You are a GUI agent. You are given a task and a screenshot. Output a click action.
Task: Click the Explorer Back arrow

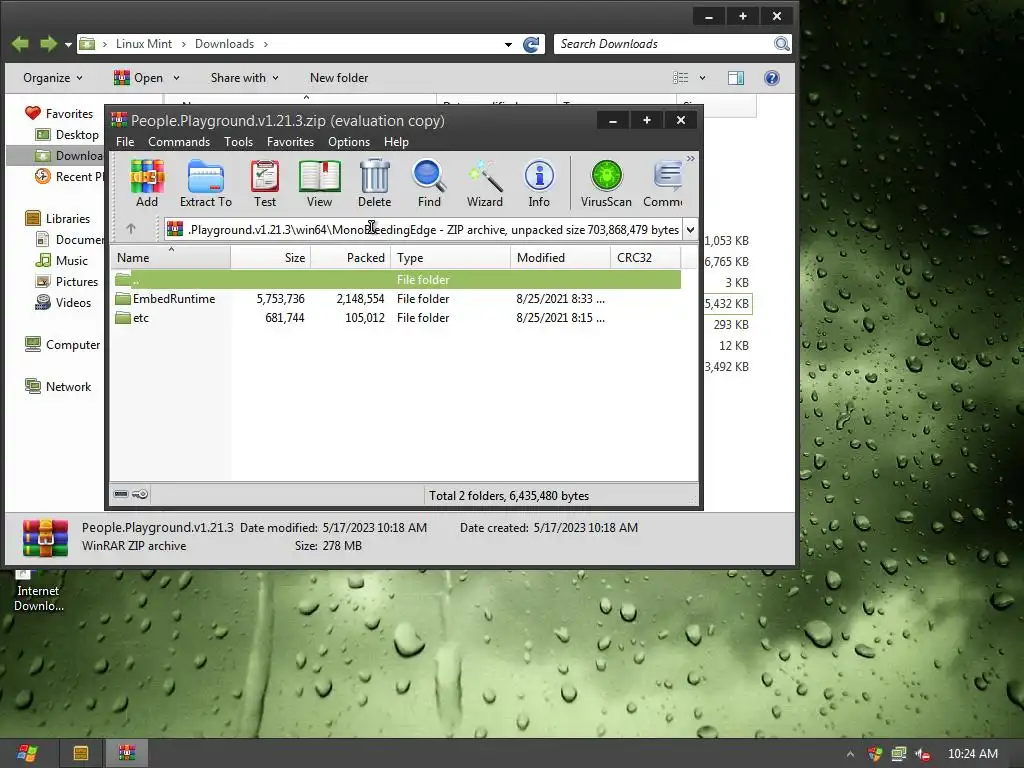(20, 44)
